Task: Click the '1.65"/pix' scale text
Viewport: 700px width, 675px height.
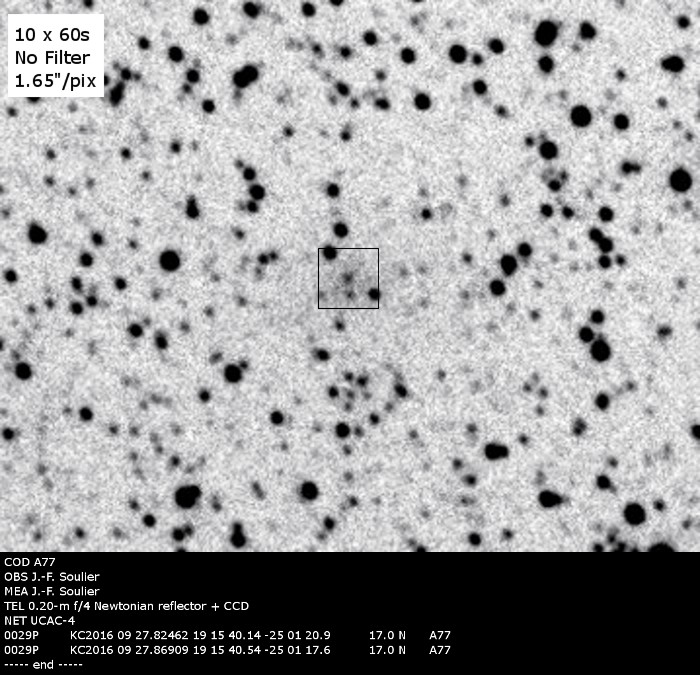Action: (x=55, y=81)
